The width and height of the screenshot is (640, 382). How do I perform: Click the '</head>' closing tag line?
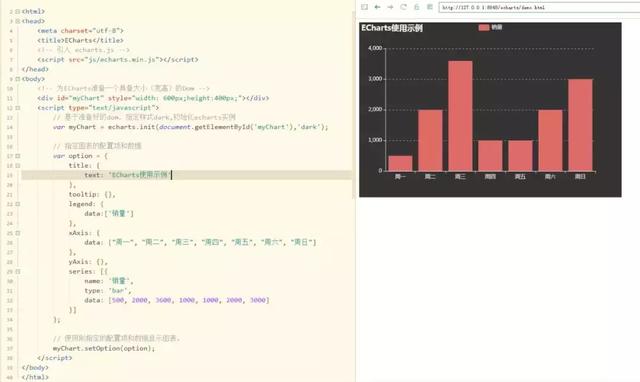(x=35, y=69)
